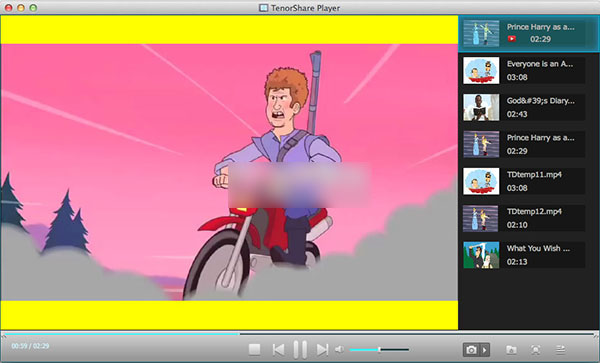Select the highlighted Prince Harry playlist item
This screenshot has width=600, height=363.
pos(529,34)
